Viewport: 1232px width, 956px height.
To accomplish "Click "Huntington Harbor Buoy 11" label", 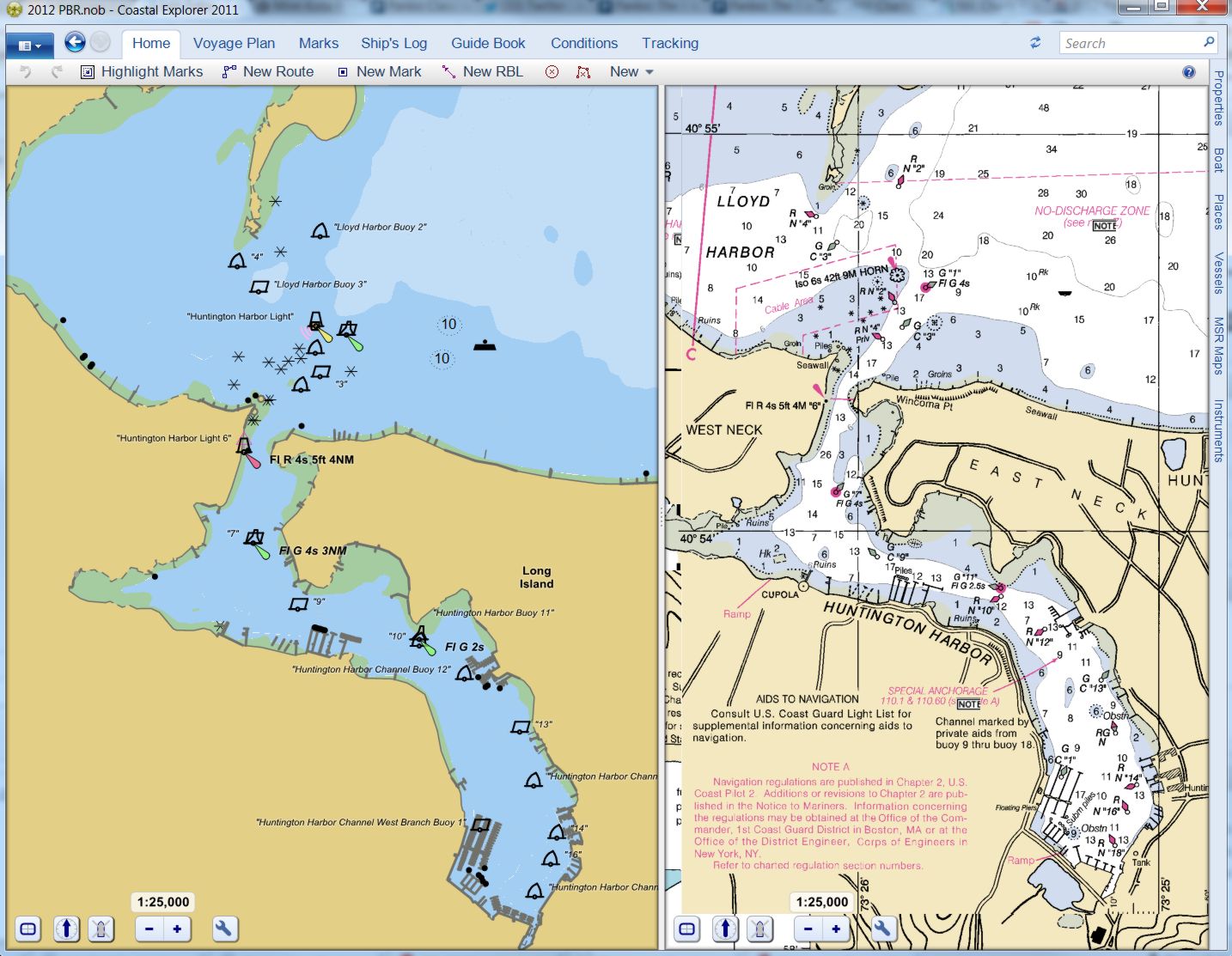I will (494, 612).
